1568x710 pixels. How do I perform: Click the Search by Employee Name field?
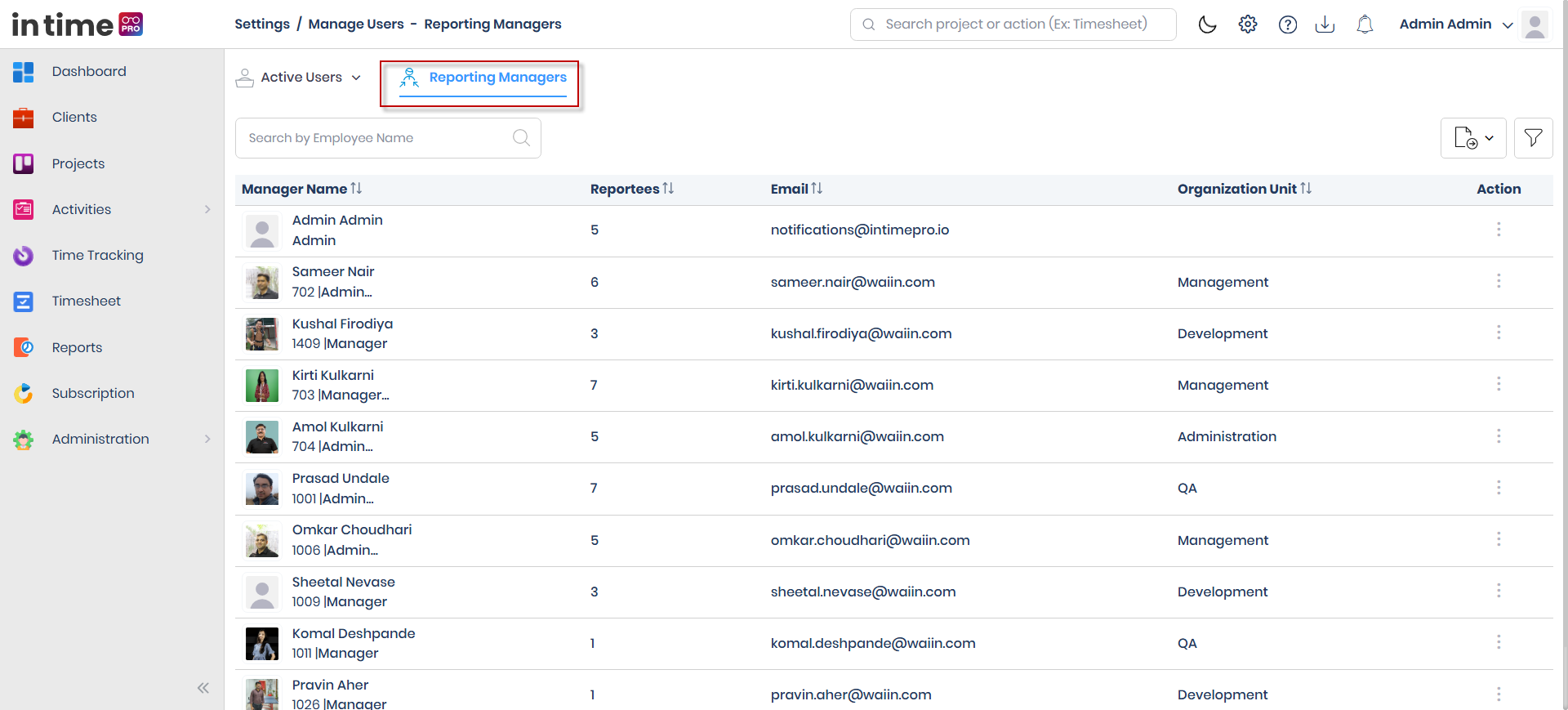[x=388, y=138]
